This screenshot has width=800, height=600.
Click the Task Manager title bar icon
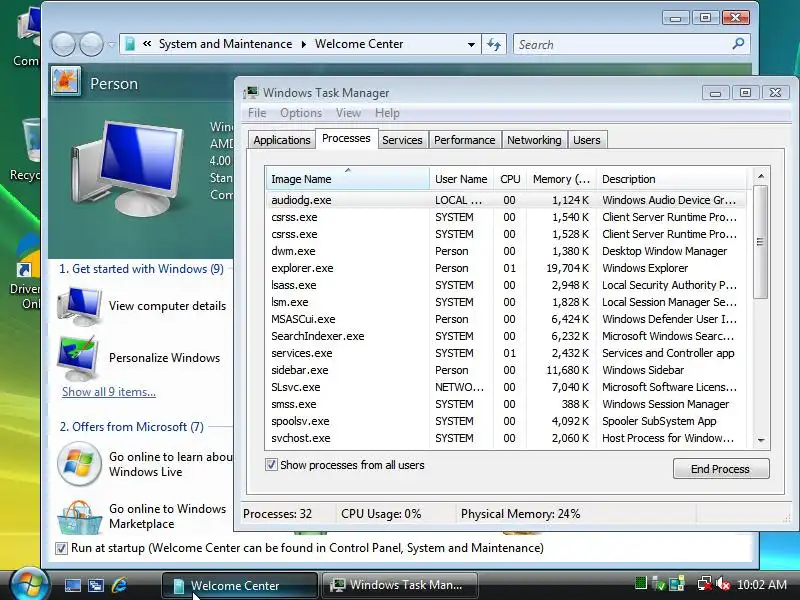(251, 92)
